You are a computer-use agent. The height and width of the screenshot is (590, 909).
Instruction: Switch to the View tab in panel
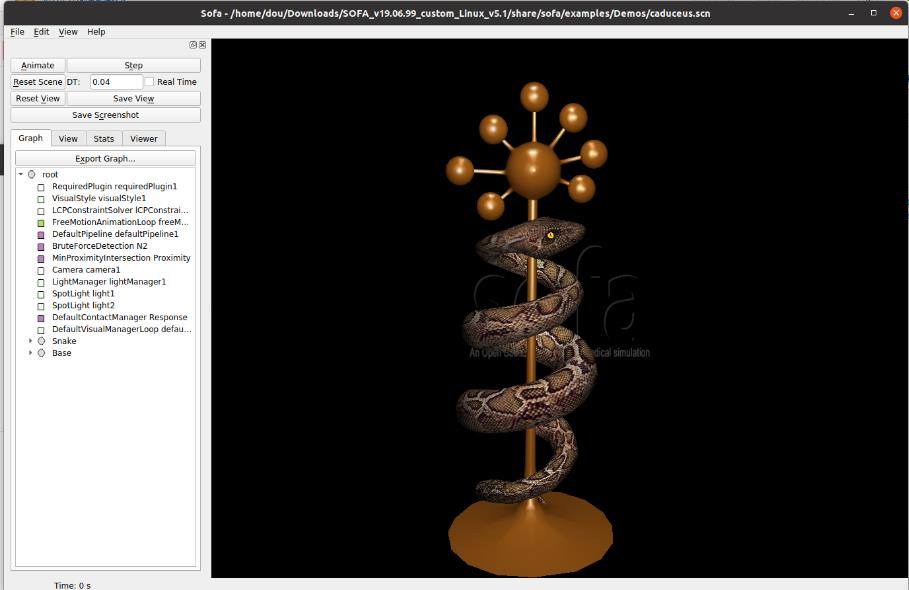pos(68,139)
